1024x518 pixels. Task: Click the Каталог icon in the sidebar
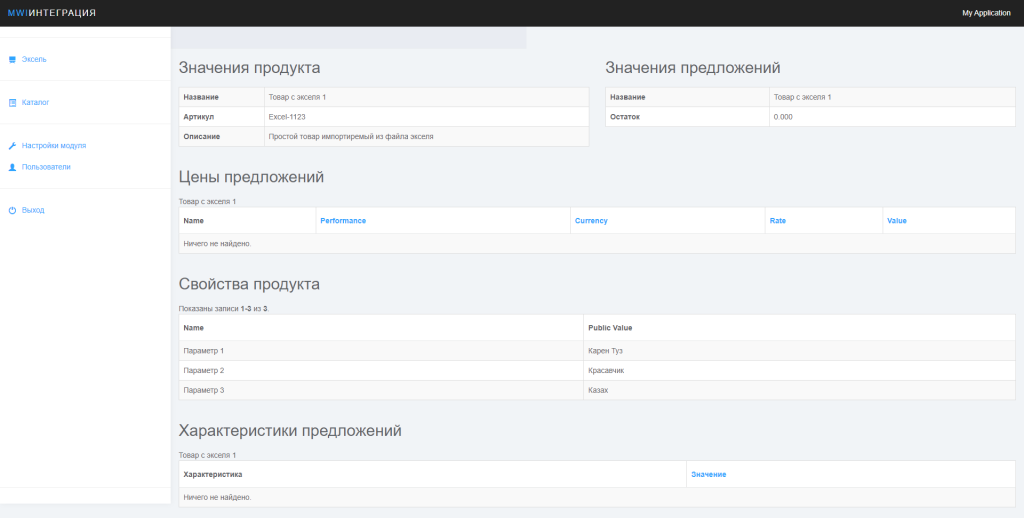(x=12, y=103)
